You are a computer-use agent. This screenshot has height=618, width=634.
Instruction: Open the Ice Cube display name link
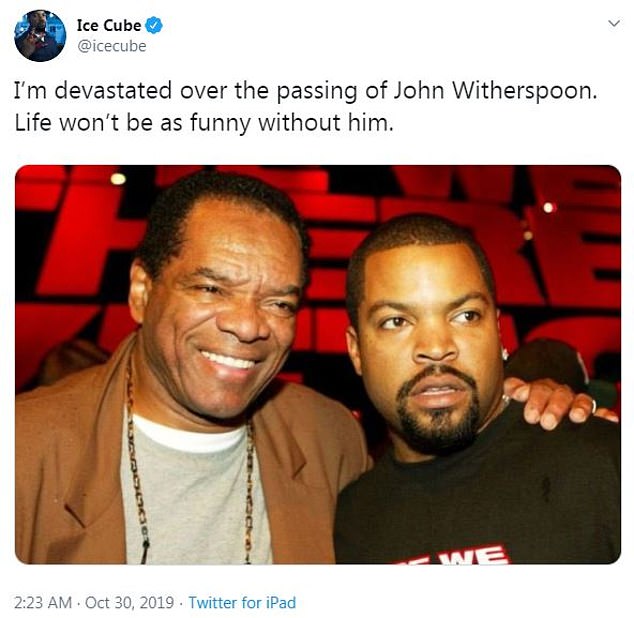click(109, 25)
